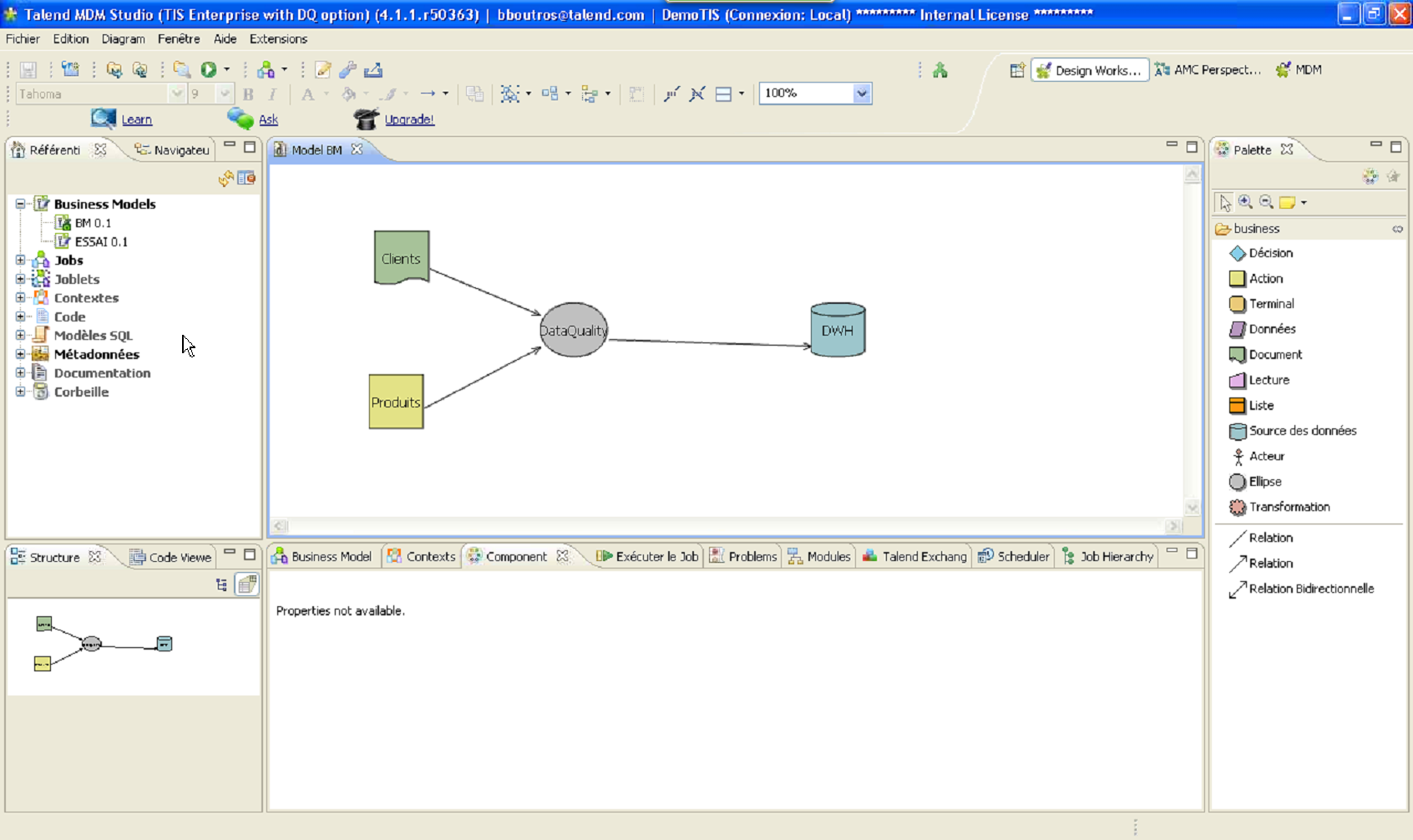Open the Scheduler tab
The height and width of the screenshot is (840, 1413).
pos(1014,557)
